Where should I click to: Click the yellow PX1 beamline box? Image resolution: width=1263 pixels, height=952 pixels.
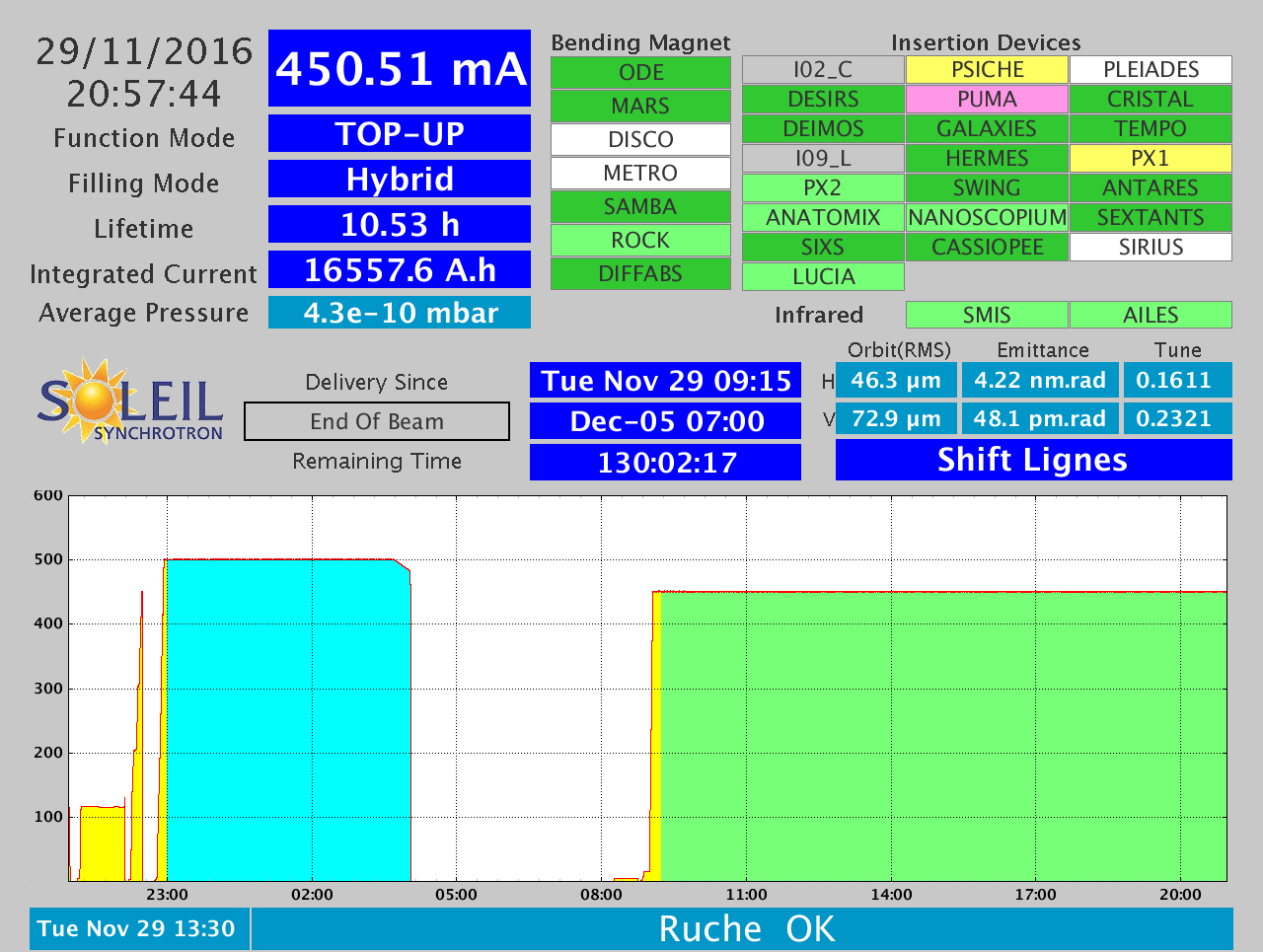coord(1151,159)
